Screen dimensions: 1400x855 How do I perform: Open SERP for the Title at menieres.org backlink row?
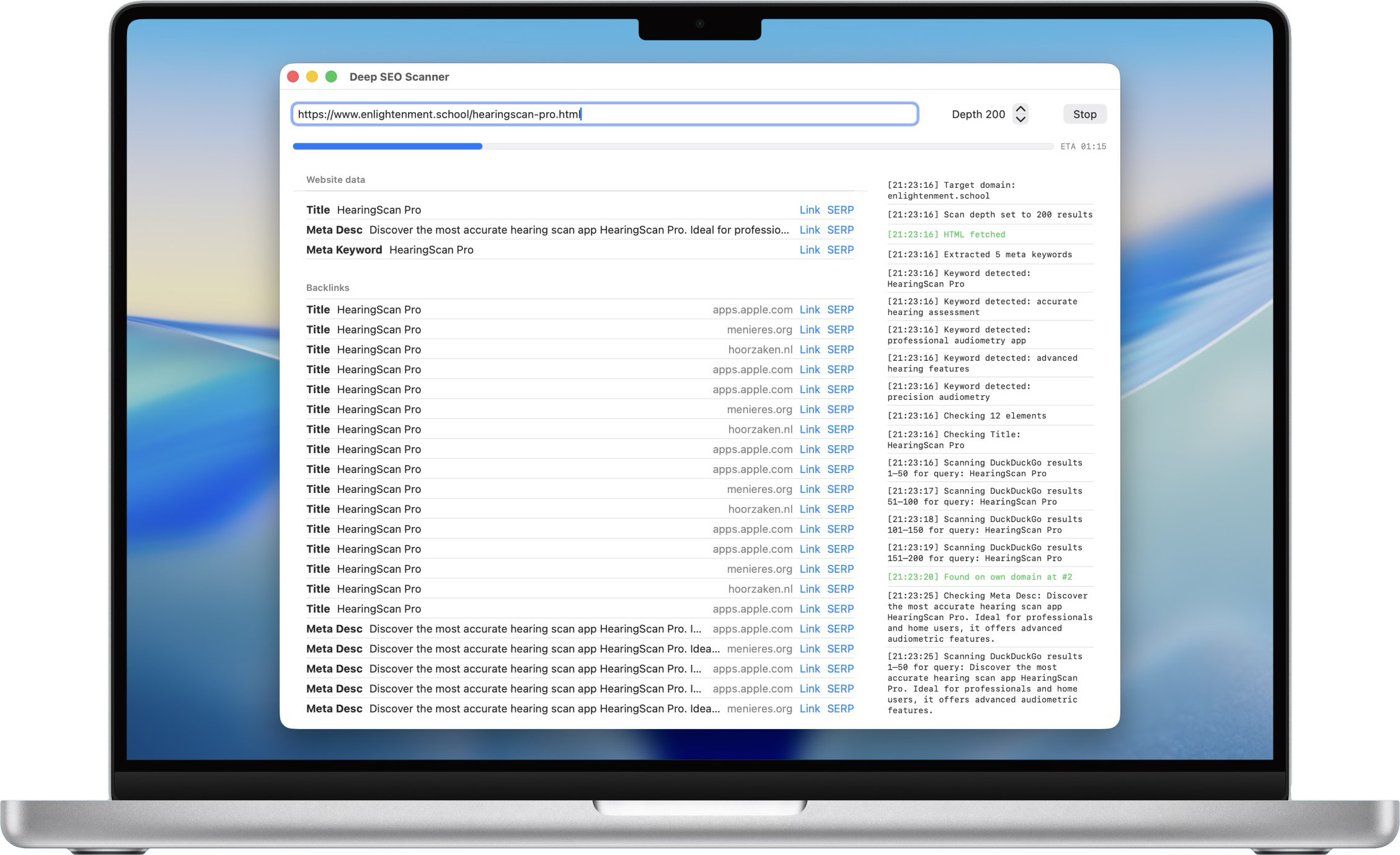point(841,329)
